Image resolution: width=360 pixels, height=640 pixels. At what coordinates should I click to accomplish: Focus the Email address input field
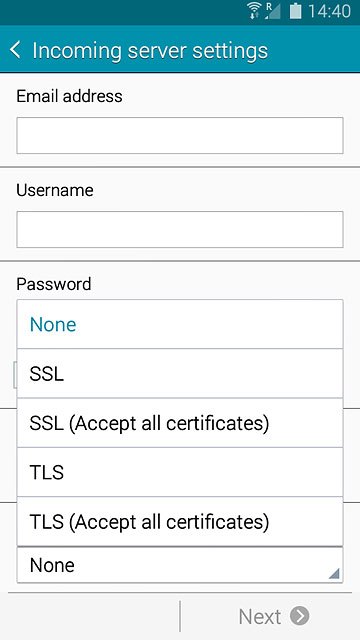(180, 136)
